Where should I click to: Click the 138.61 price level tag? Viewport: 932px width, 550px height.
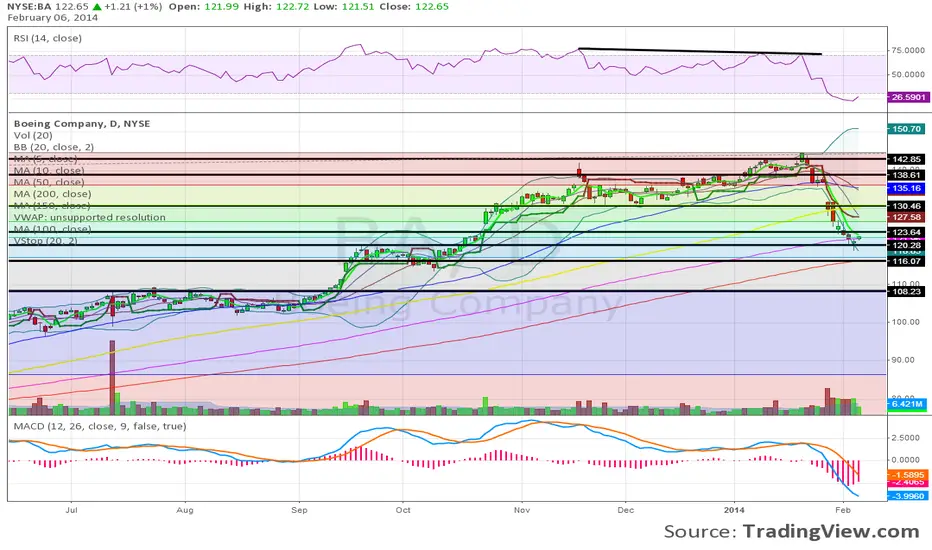907,175
